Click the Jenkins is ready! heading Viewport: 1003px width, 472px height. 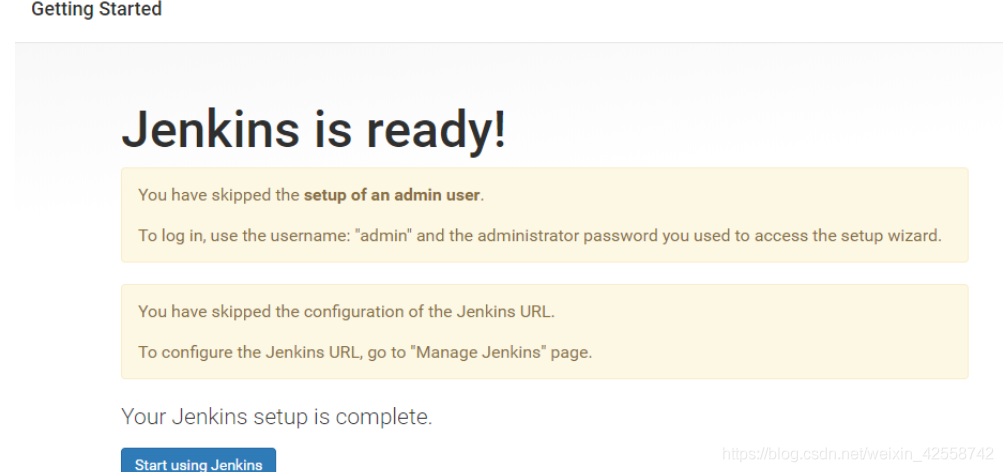(x=313, y=131)
